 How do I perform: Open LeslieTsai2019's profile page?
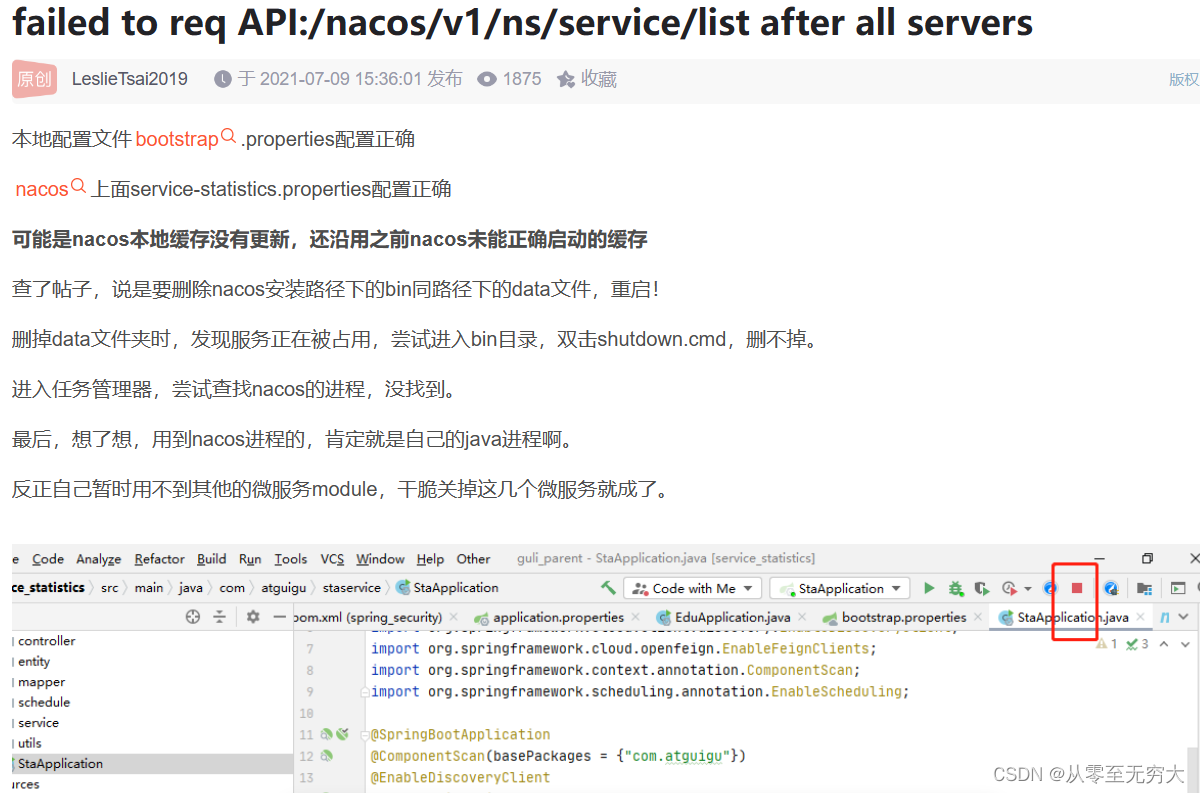[130, 78]
